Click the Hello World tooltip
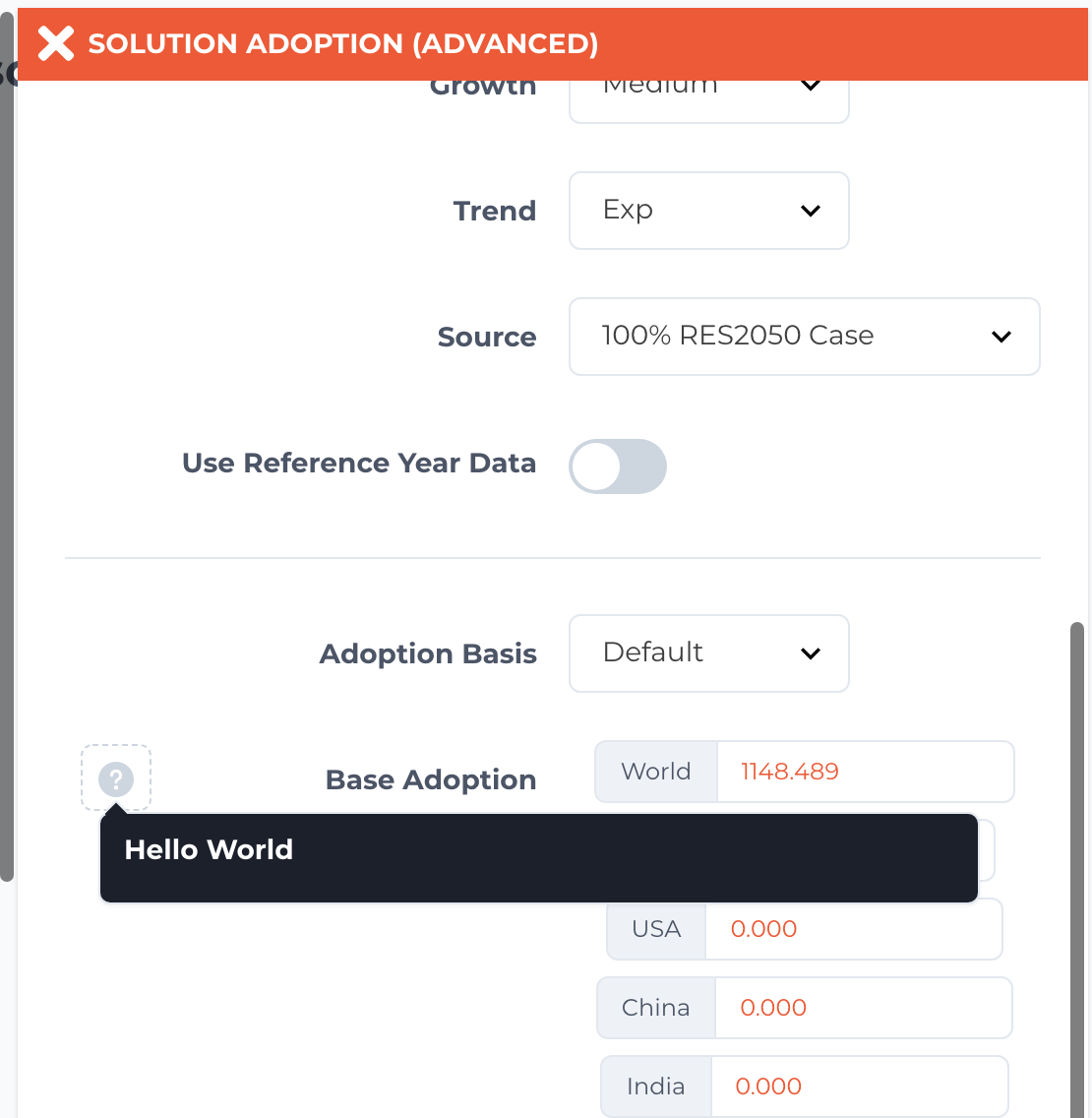 point(539,858)
